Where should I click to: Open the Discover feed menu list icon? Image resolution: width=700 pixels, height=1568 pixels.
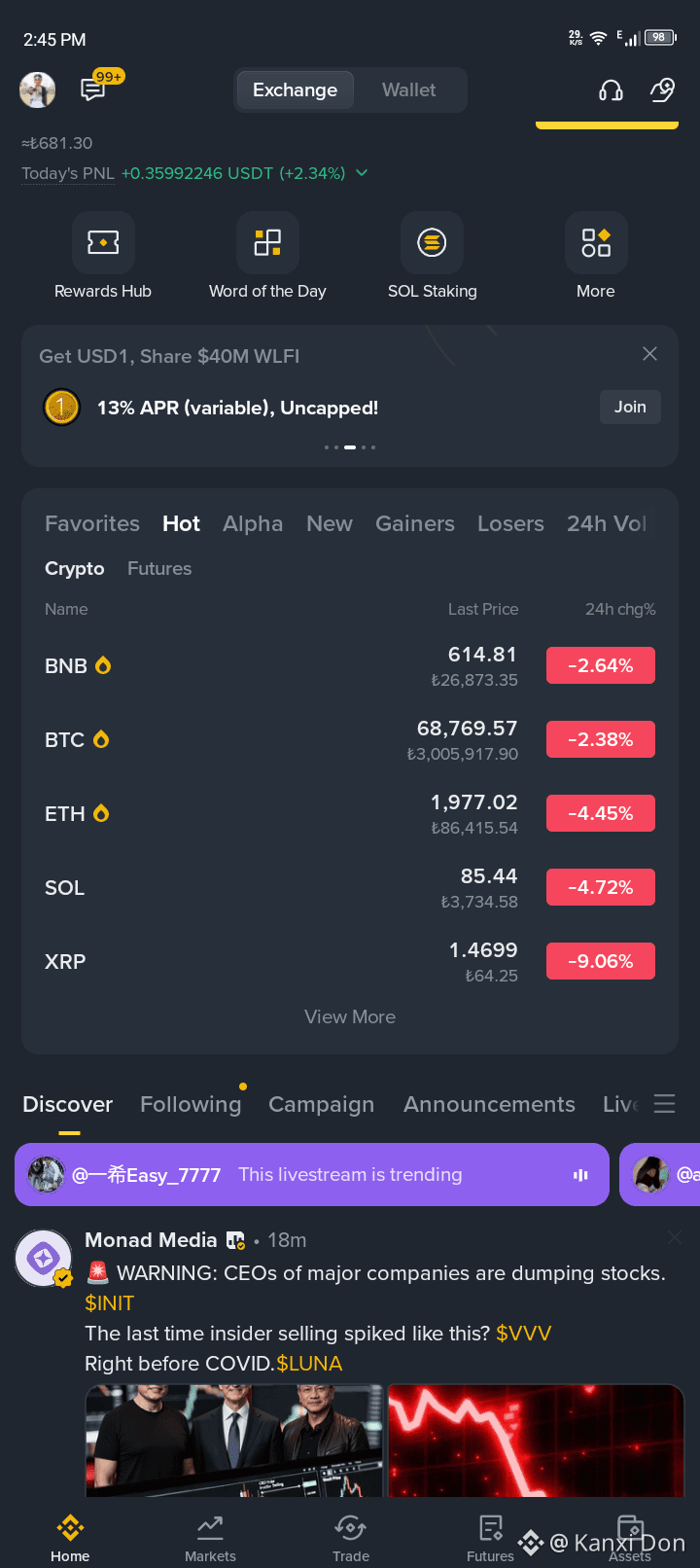664,1104
